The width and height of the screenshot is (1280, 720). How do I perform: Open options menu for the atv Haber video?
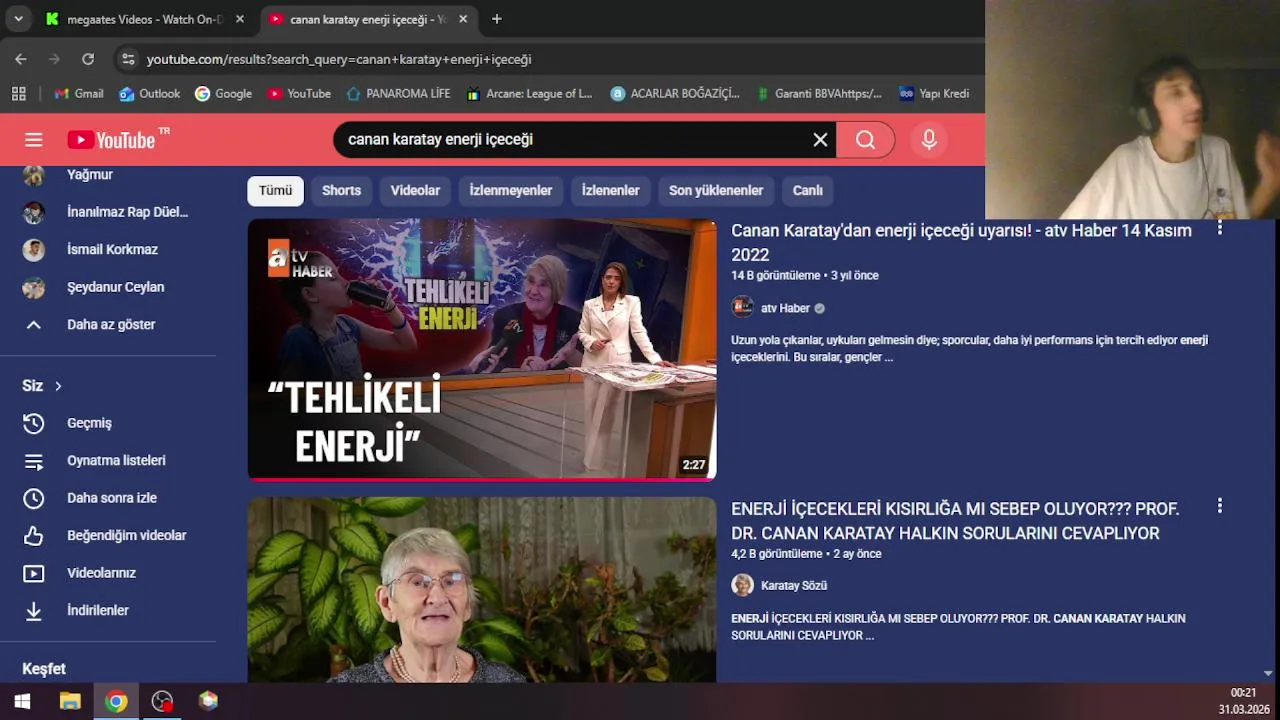tap(1219, 229)
